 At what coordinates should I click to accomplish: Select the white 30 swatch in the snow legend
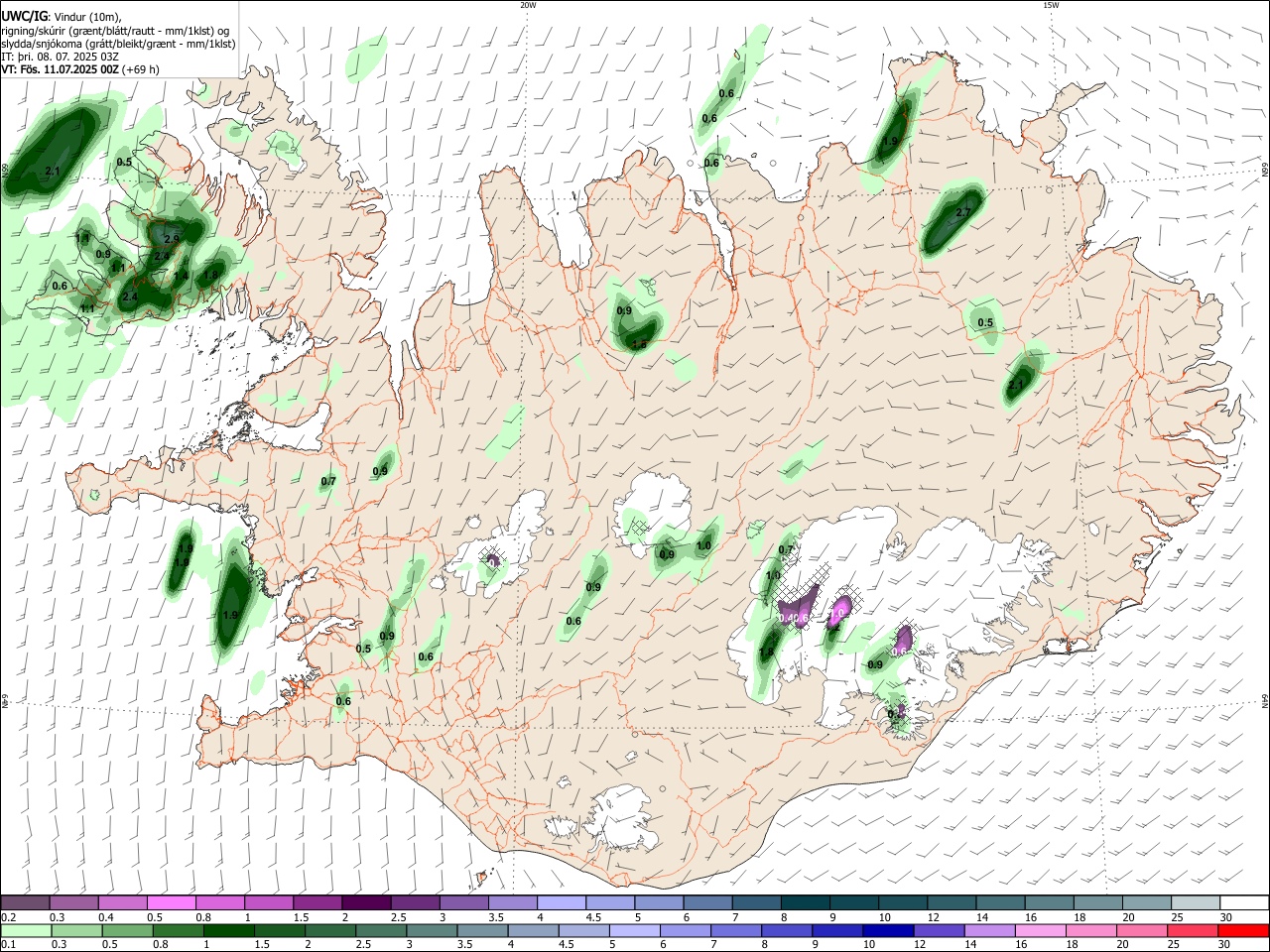pos(1245,903)
